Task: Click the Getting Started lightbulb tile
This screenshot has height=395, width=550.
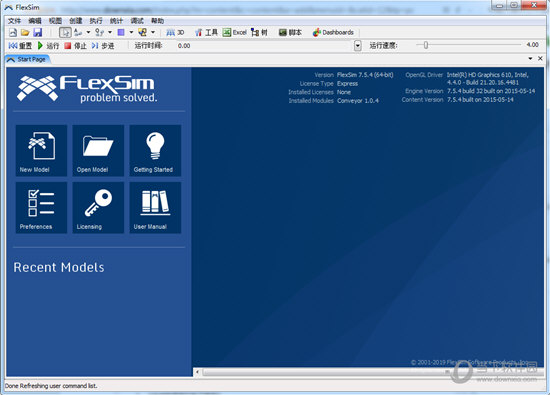Action: click(x=155, y=150)
